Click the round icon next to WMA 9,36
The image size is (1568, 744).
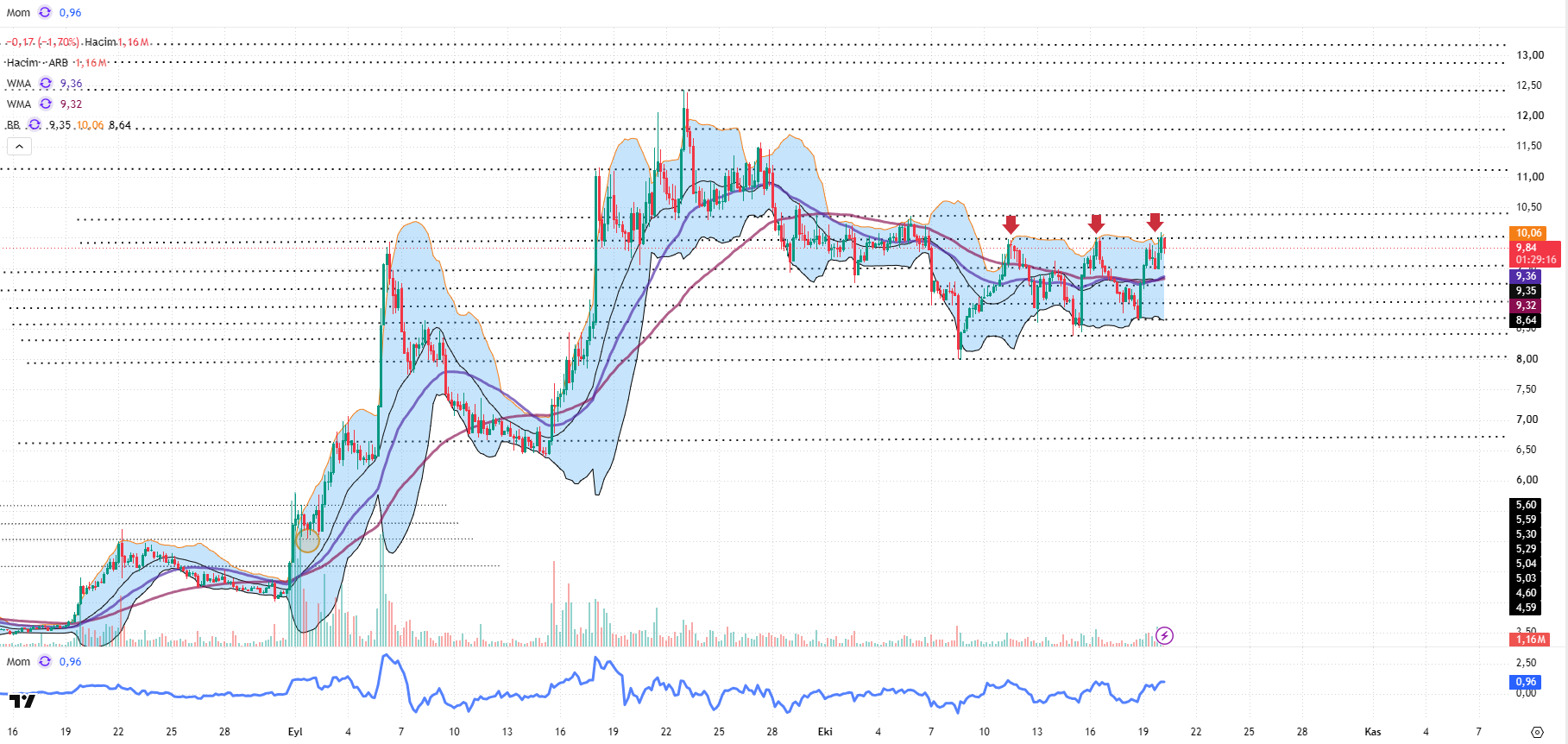[x=46, y=84]
